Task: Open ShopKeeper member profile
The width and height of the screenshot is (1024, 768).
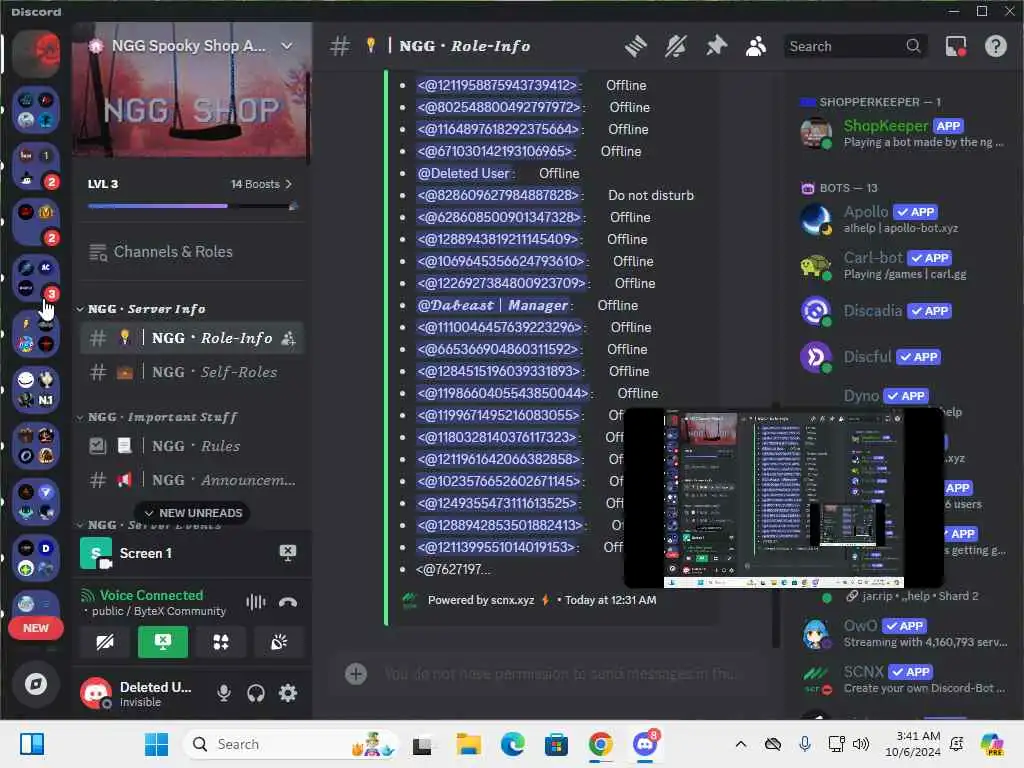Action: click(x=903, y=133)
